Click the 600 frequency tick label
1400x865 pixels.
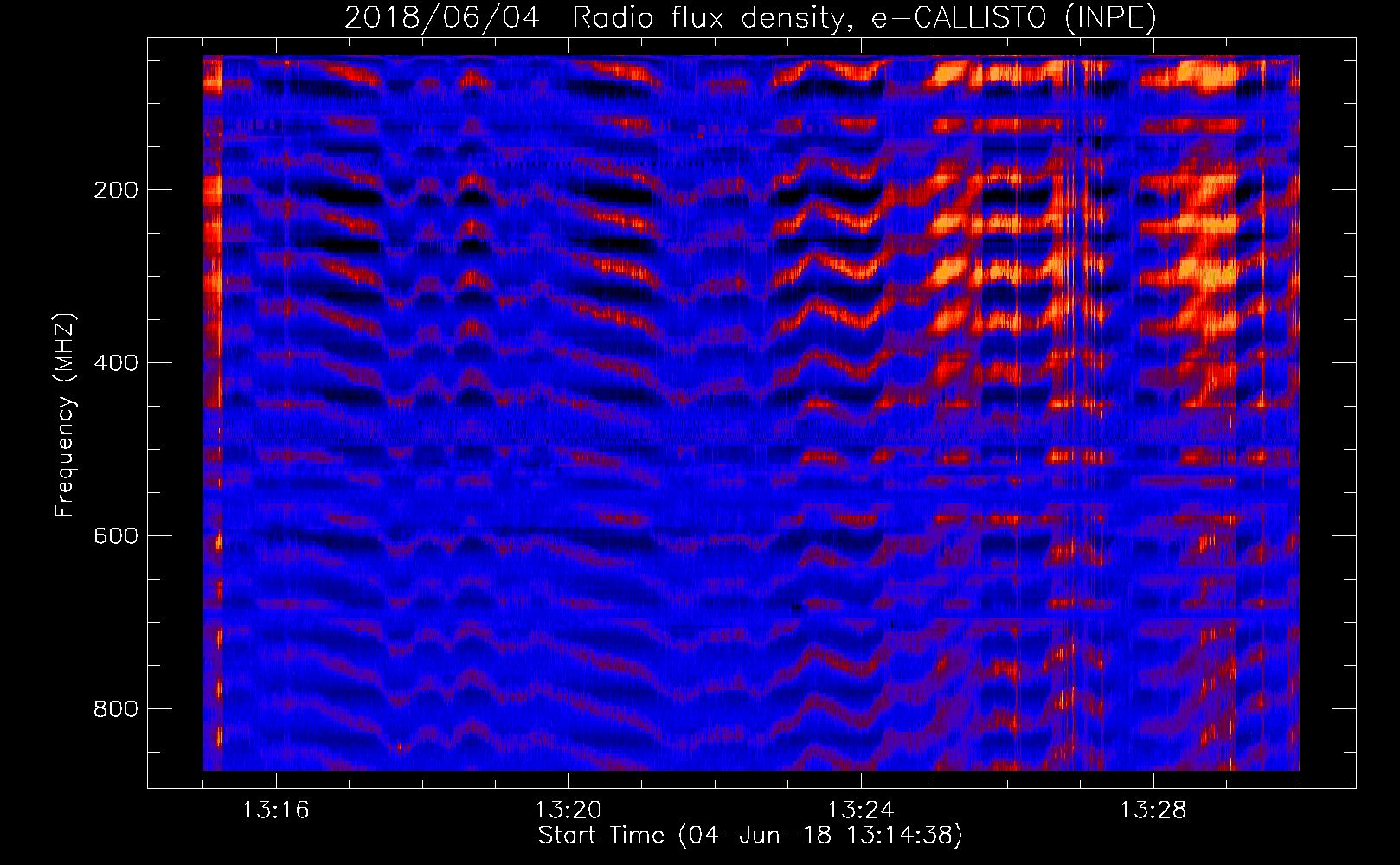point(116,536)
